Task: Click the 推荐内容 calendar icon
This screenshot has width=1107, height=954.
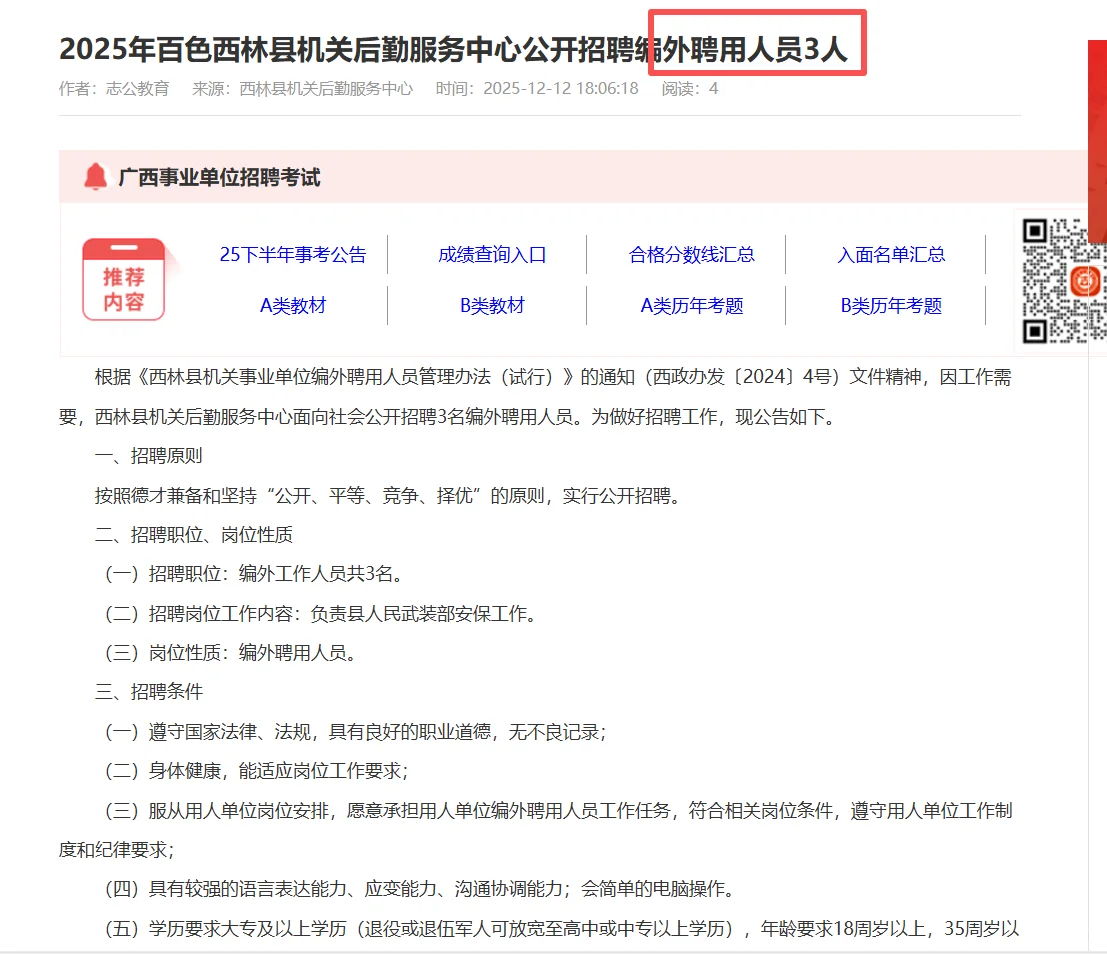Action: pos(124,280)
